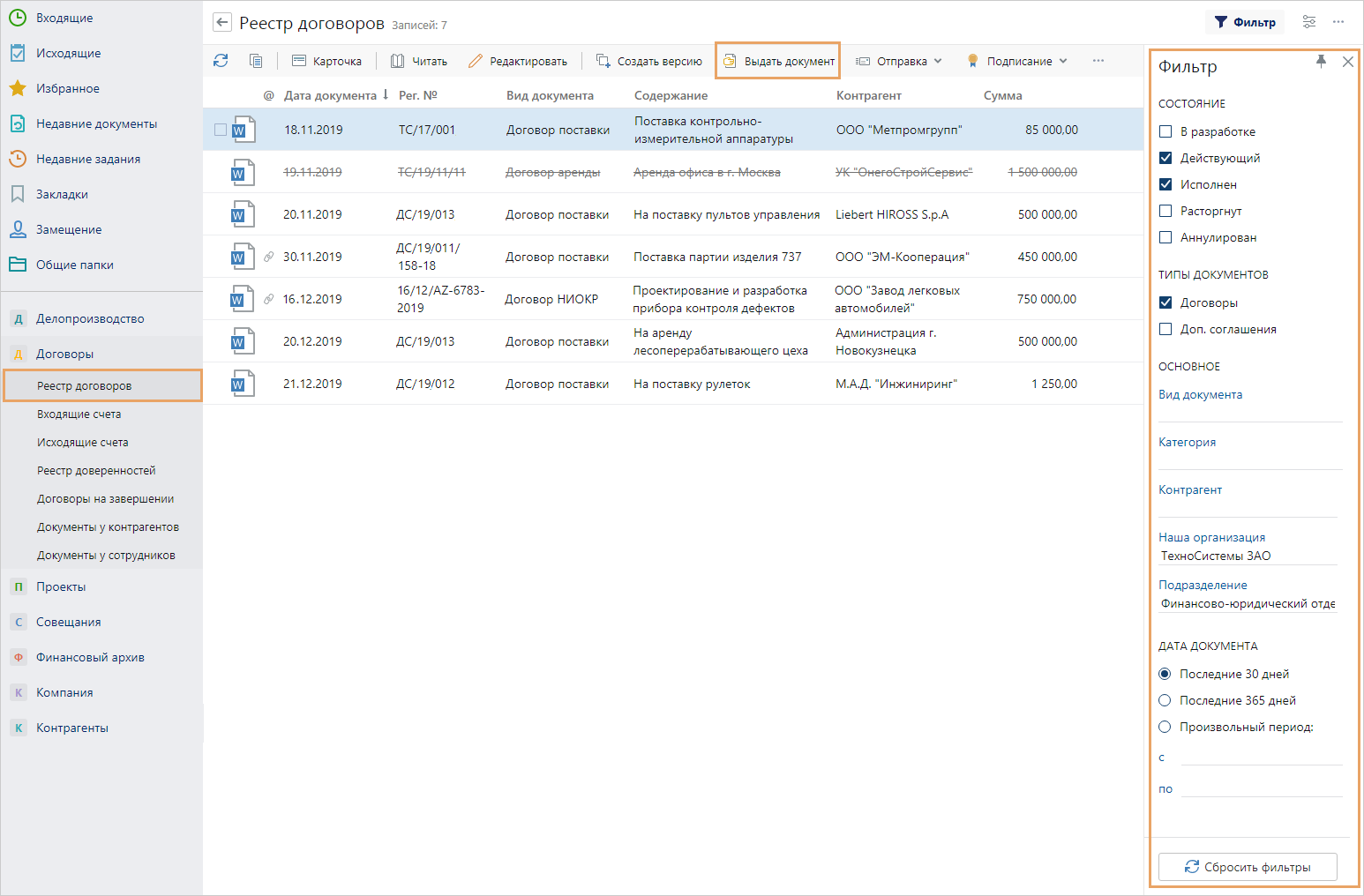
Task: Click the refresh list icon in toolbar
Action: 221,61
